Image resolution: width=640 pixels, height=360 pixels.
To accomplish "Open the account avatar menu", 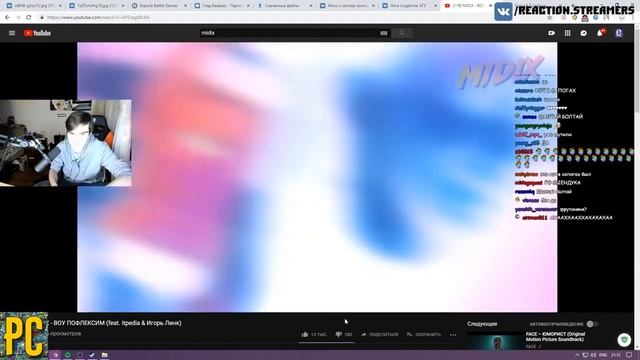I will (x=619, y=33).
